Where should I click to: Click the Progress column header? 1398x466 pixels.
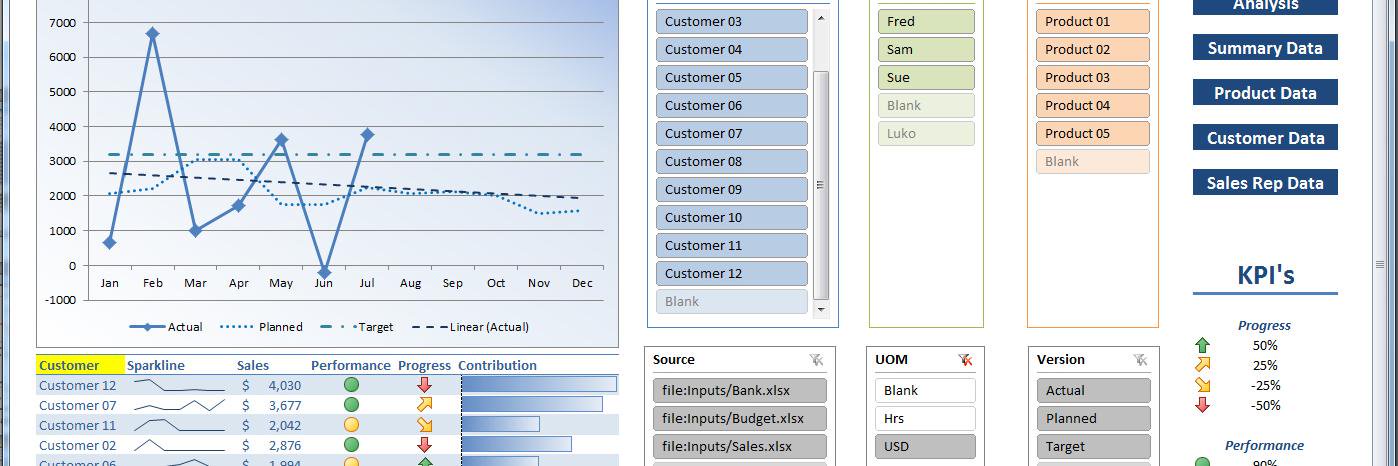click(425, 365)
